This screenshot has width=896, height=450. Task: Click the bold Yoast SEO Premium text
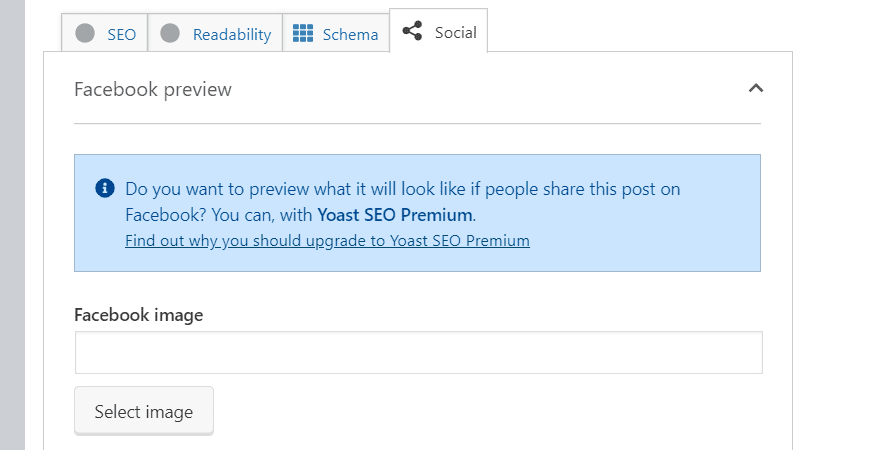394,214
